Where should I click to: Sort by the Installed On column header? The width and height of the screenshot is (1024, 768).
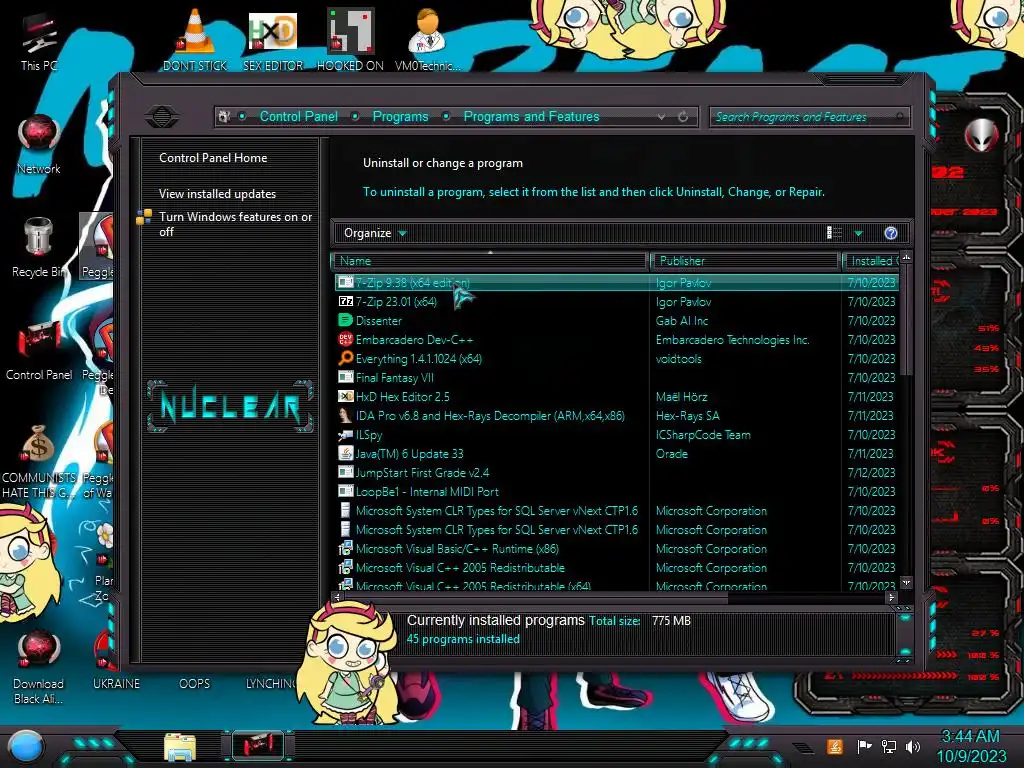point(872,261)
